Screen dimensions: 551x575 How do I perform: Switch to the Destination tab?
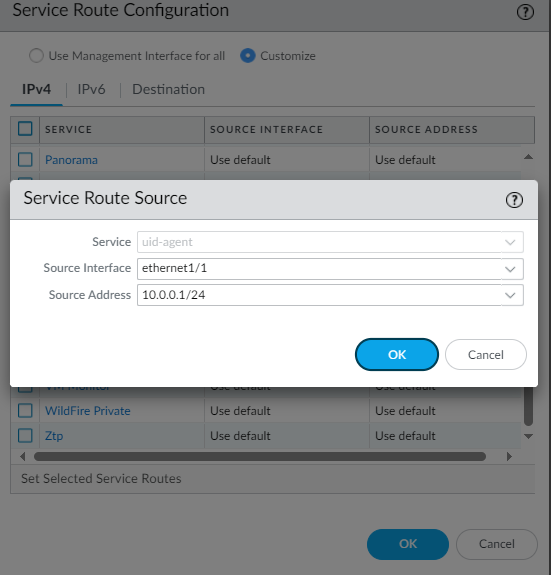point(168,89)
